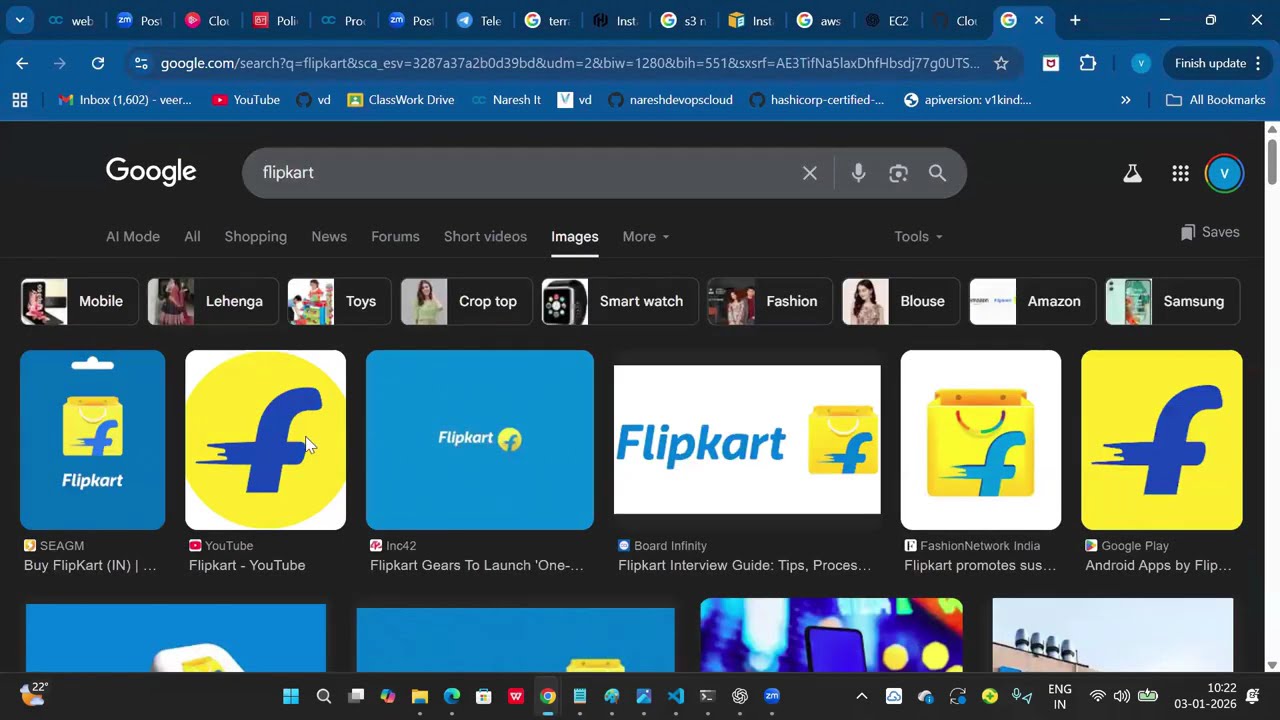
Task: Reload the current Google page
Action: coord(98,63)
